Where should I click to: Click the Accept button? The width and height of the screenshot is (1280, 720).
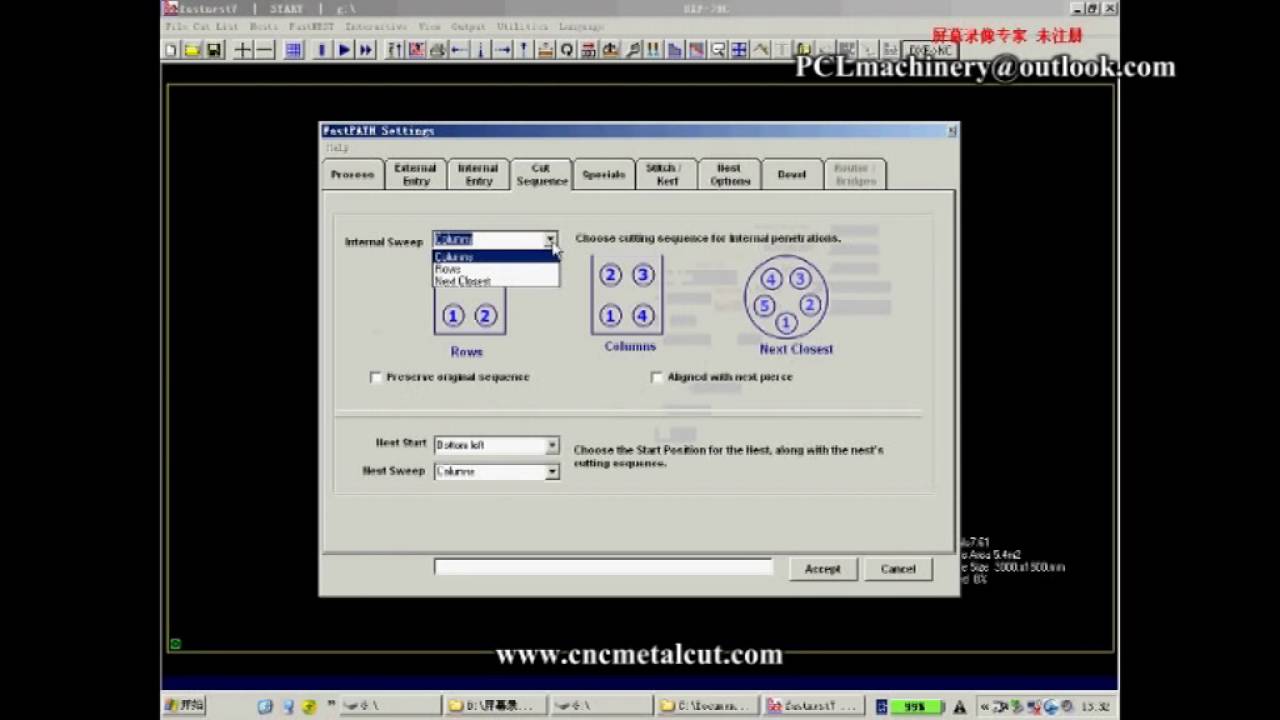pyautogui.click(x=822, y=568)
